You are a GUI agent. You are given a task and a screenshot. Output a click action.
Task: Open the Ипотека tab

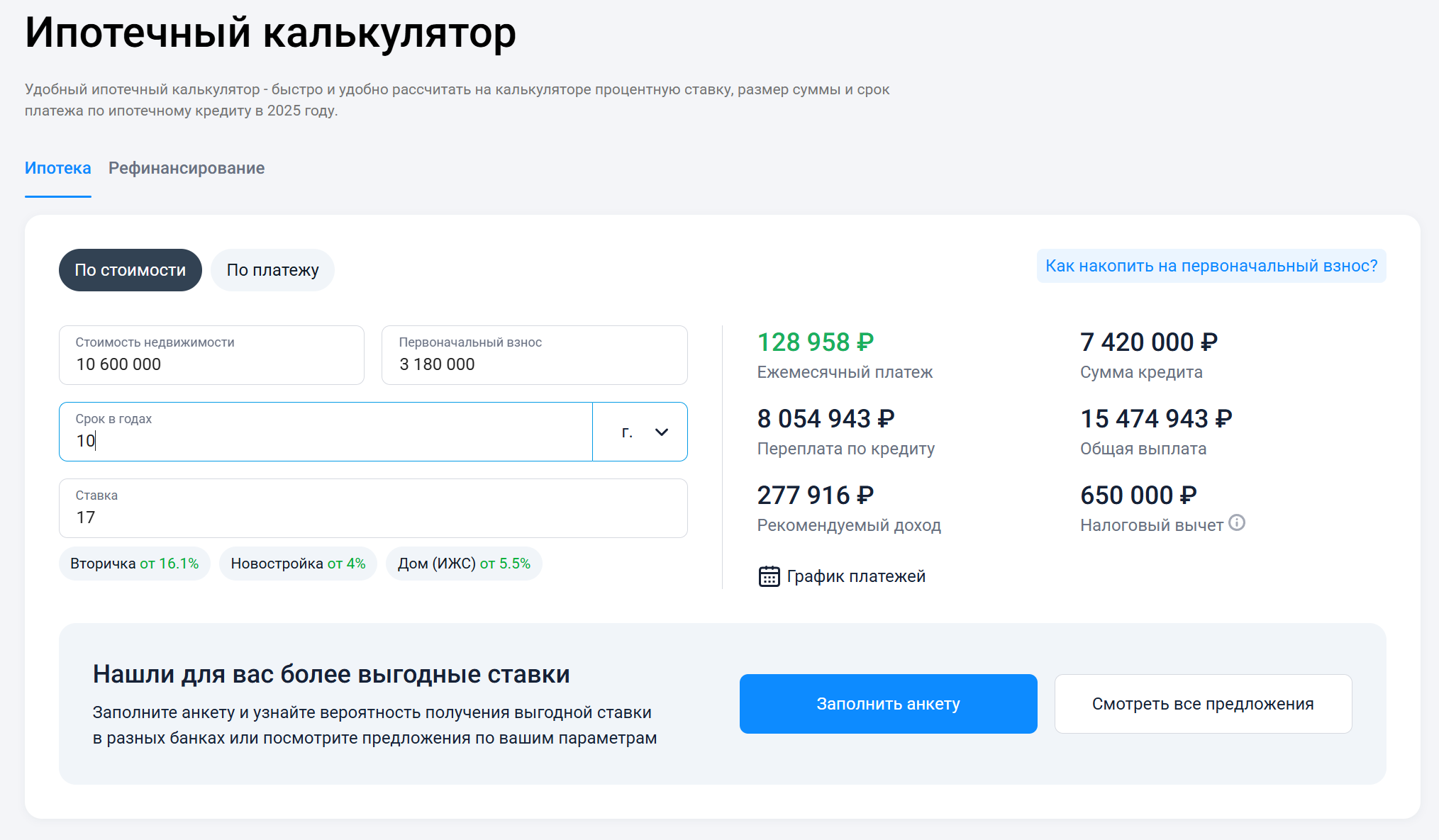pyautogui.click(x=58, y=169)
